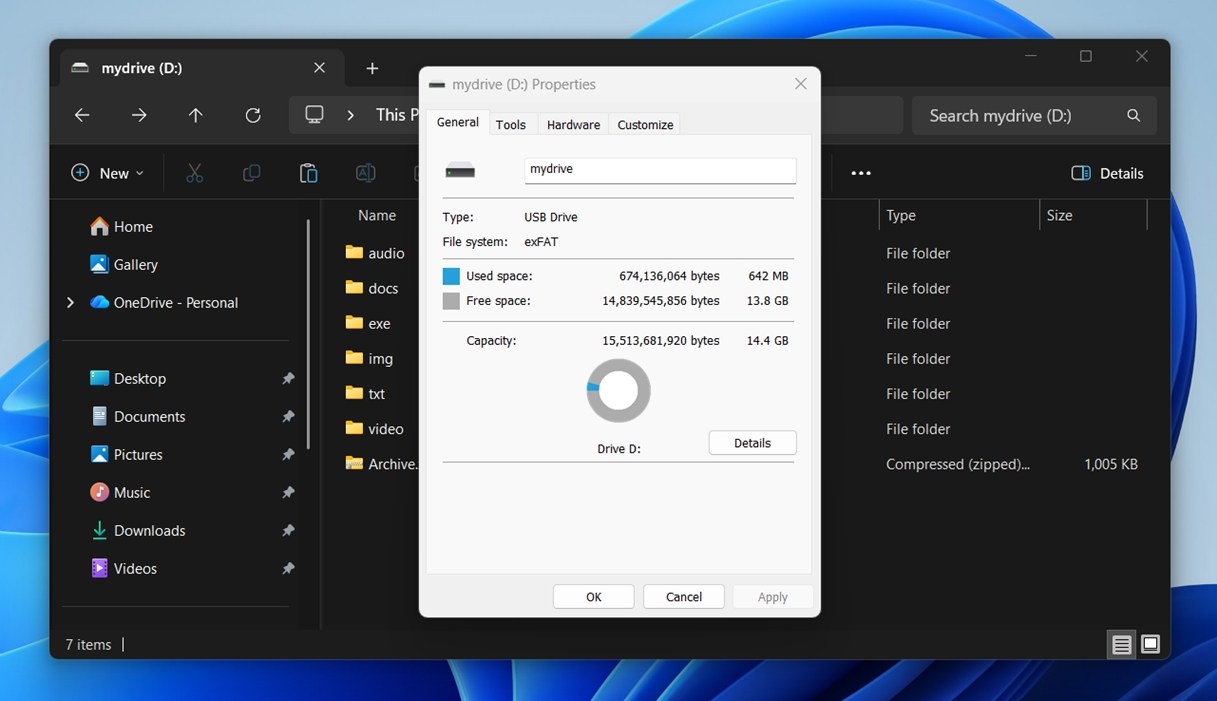
Task: Navigate back with the left arrow
Action: (x=82, y=115)
